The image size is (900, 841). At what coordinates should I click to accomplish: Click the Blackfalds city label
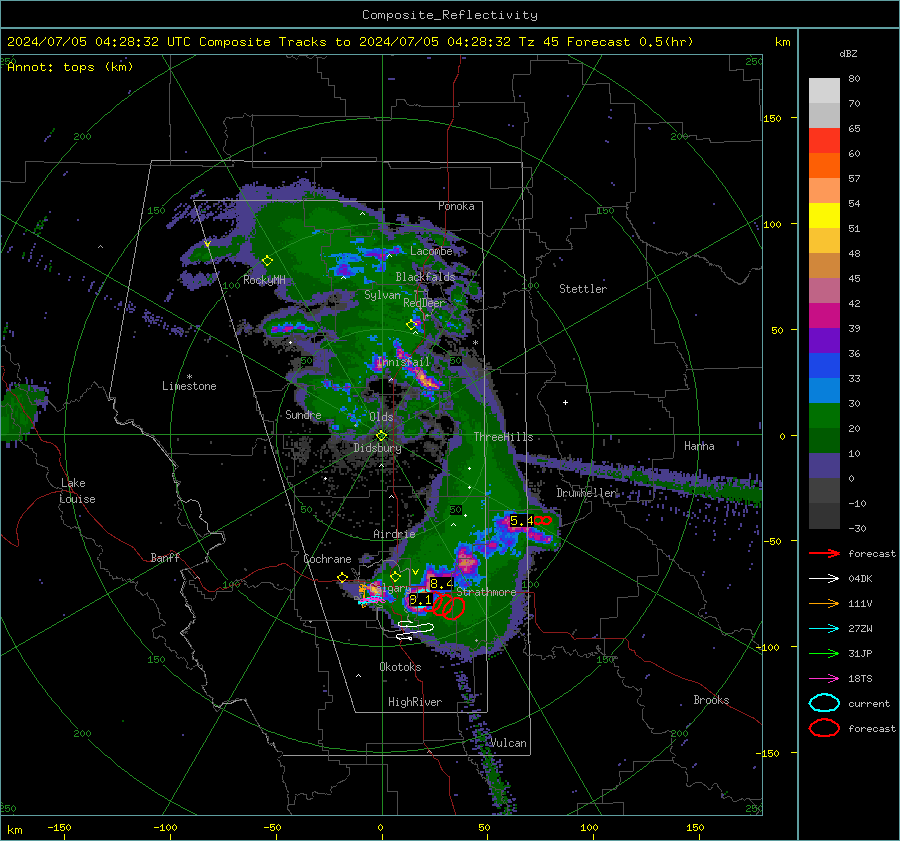tap(425, 277)
